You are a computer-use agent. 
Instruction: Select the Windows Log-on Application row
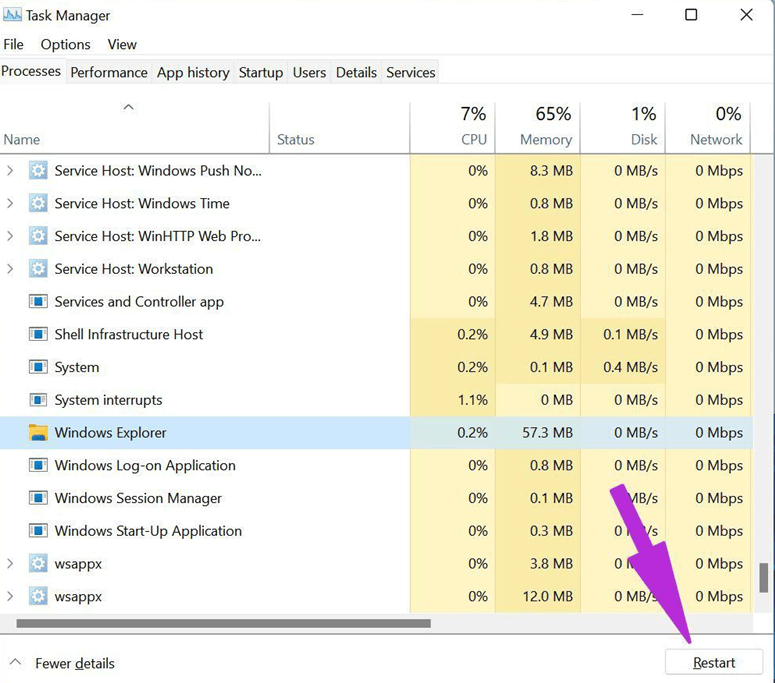(376, 465)
